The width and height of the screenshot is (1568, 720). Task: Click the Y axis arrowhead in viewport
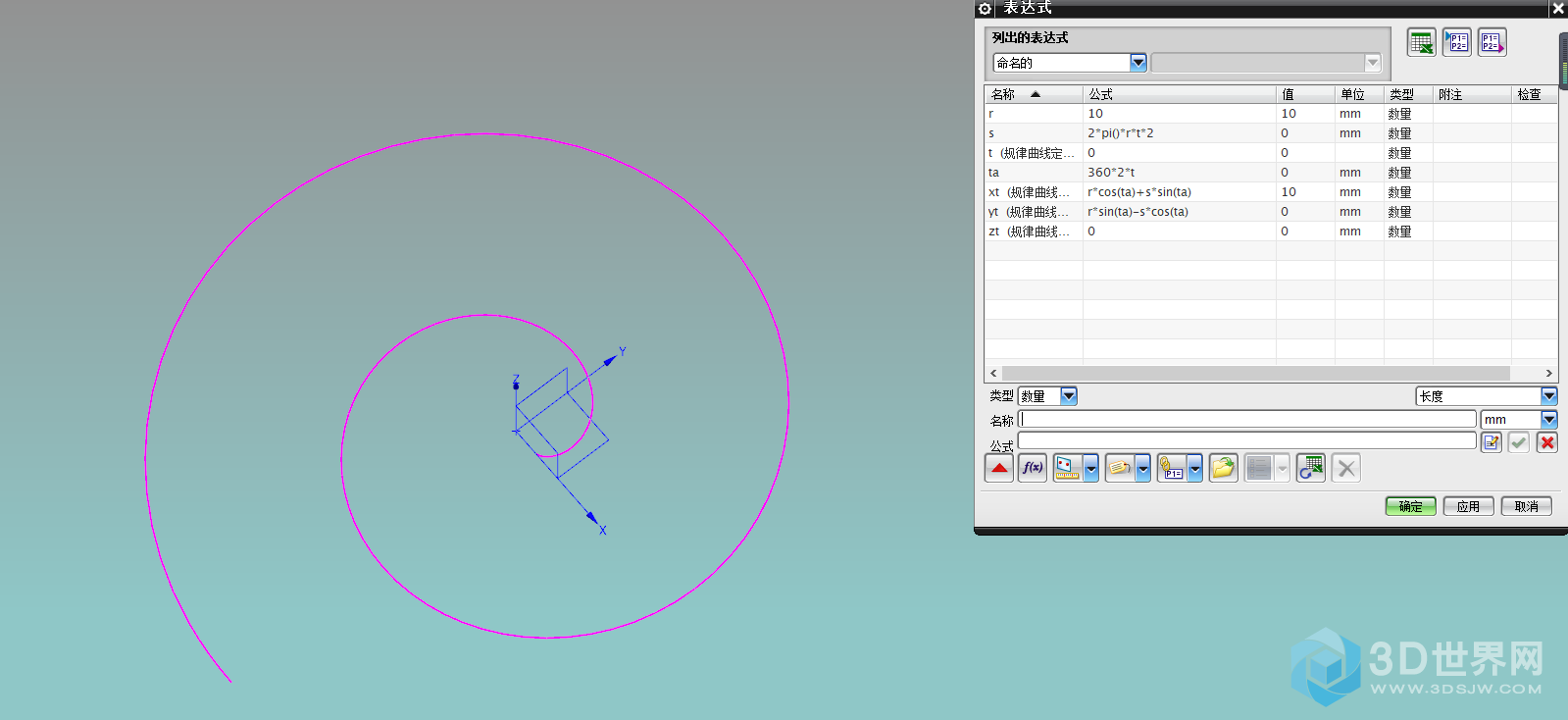click(x=609, y=361)
